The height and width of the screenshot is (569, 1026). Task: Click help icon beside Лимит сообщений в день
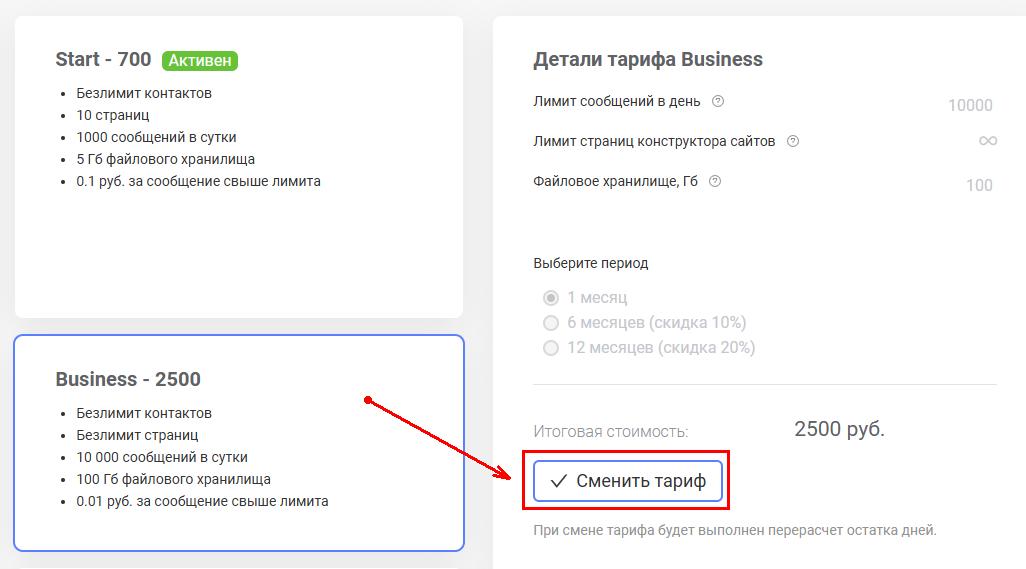(718, 101)
